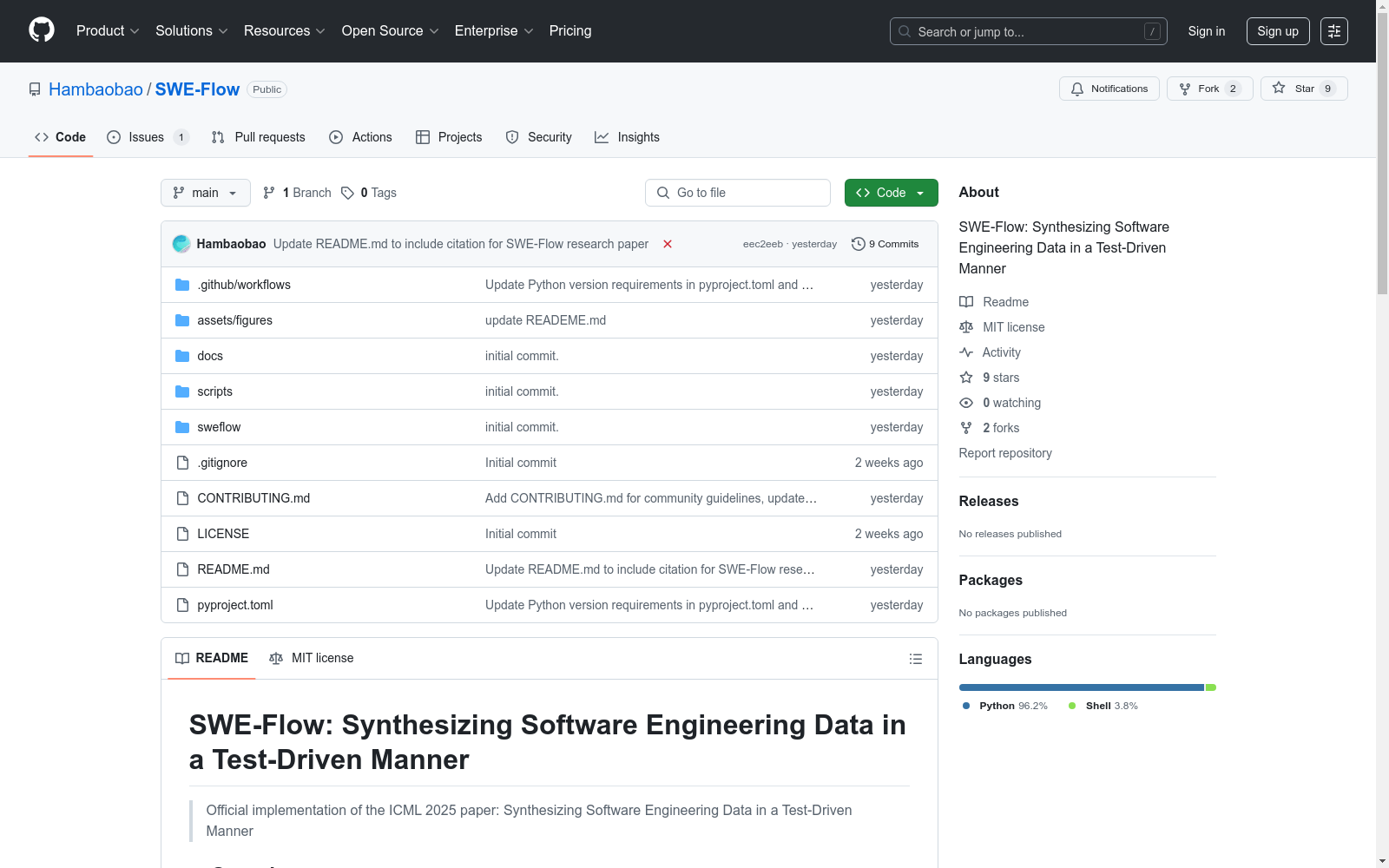
Task: Open CONTRIBUTING.md file
Action: click(253, 498)
